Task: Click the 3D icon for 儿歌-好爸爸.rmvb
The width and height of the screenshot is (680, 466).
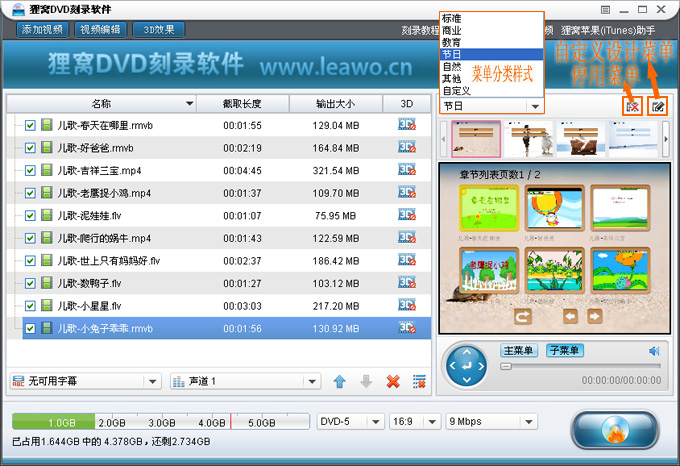Action: point(407,147)
